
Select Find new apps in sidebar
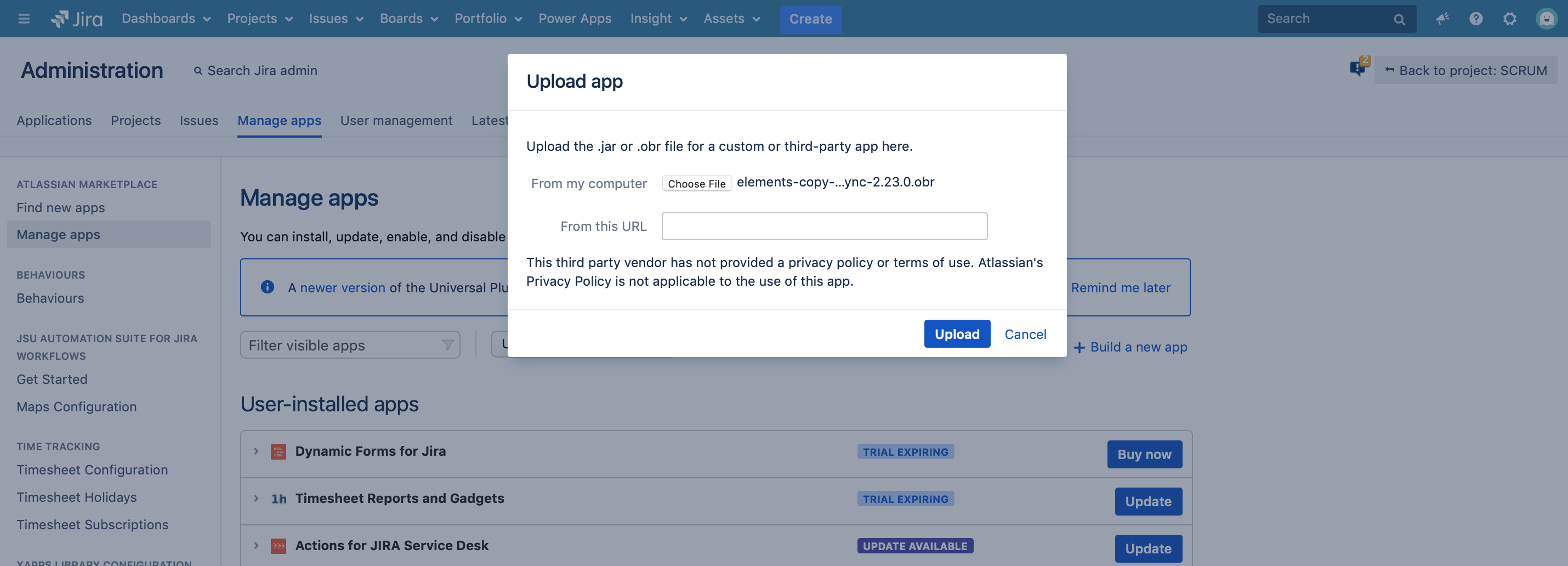click(60, 207)
